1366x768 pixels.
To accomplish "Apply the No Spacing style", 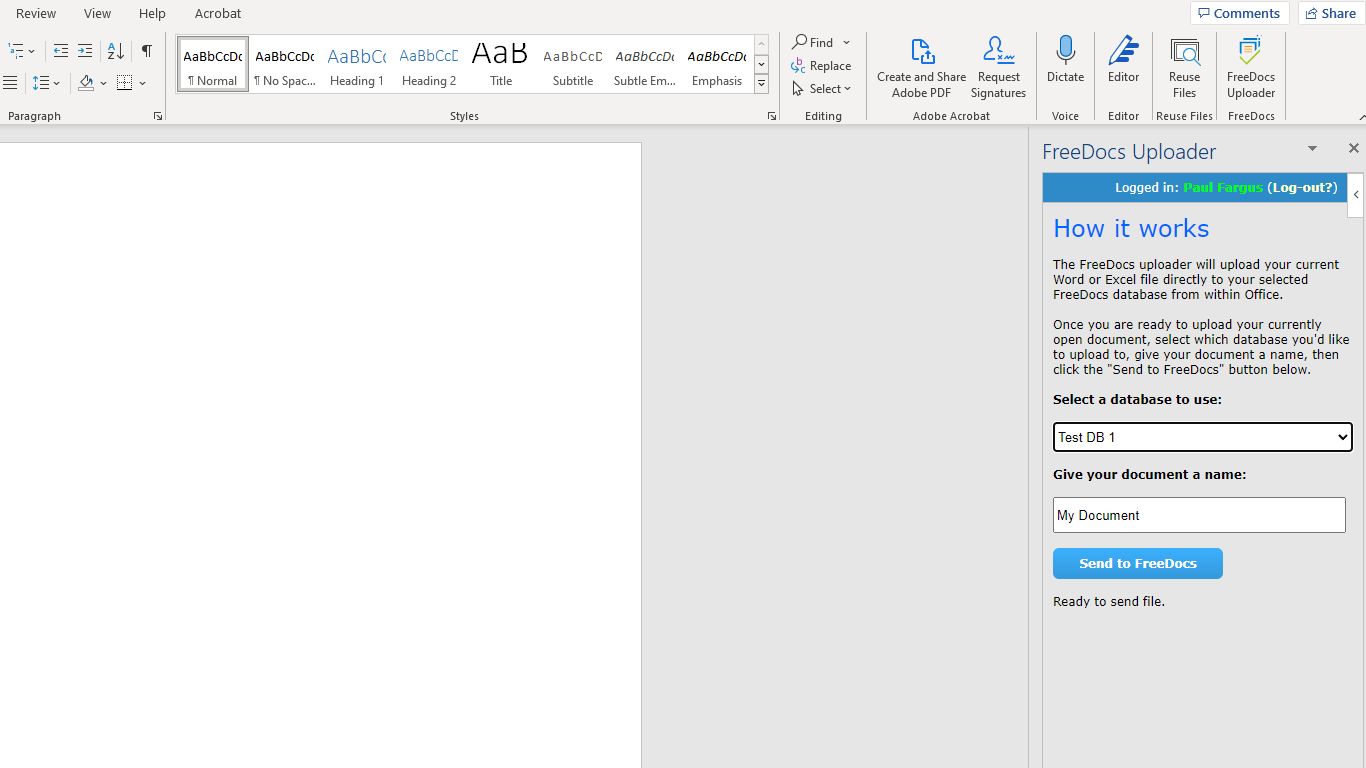I will pyautogui.click(x=285, y=64).
